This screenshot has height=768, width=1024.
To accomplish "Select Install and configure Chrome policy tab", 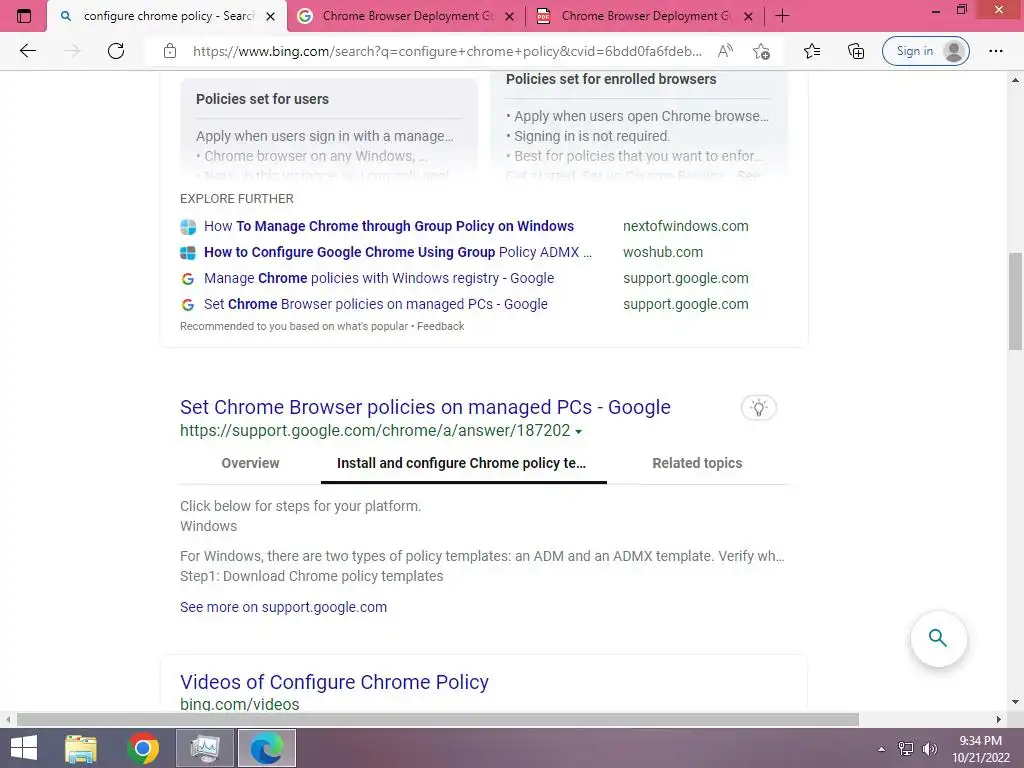I will (x=462, y=463).
